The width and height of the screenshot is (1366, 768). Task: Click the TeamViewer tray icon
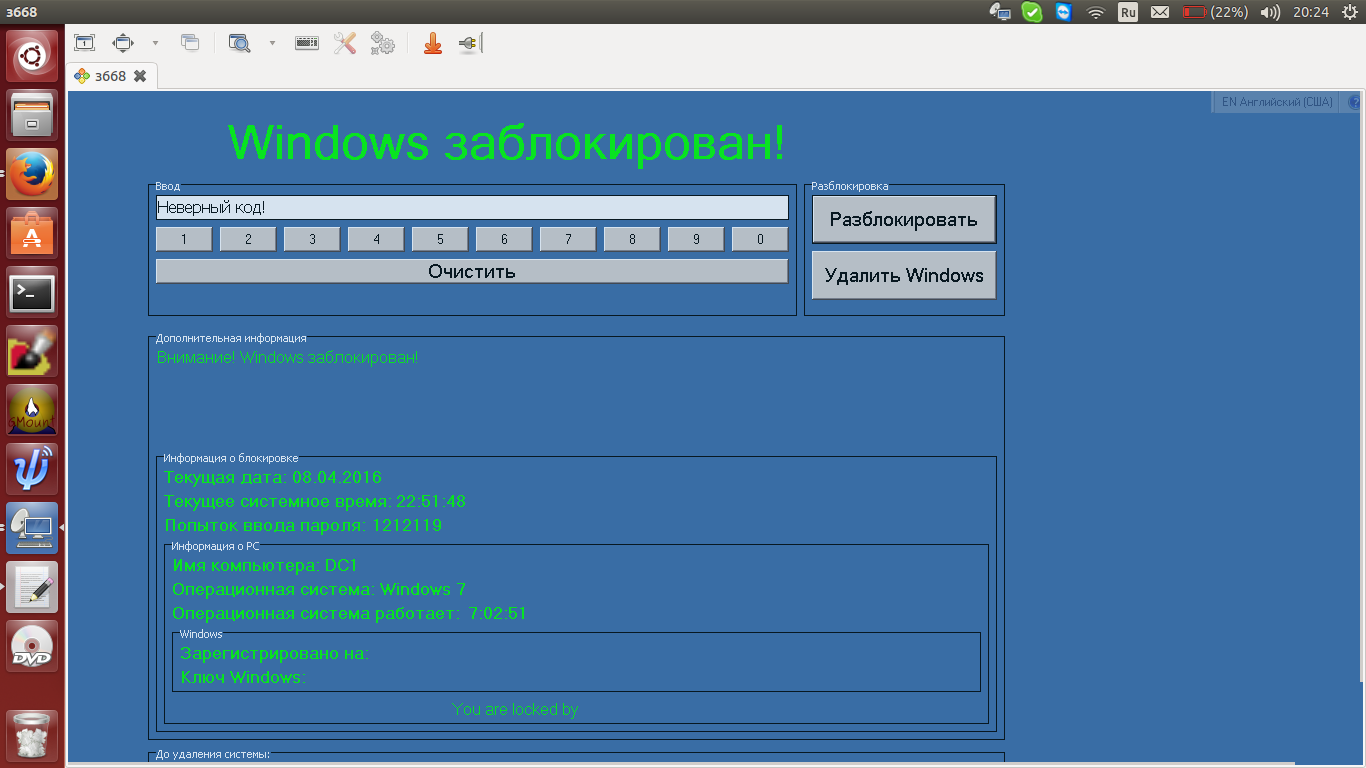[x=1063, y=12]
